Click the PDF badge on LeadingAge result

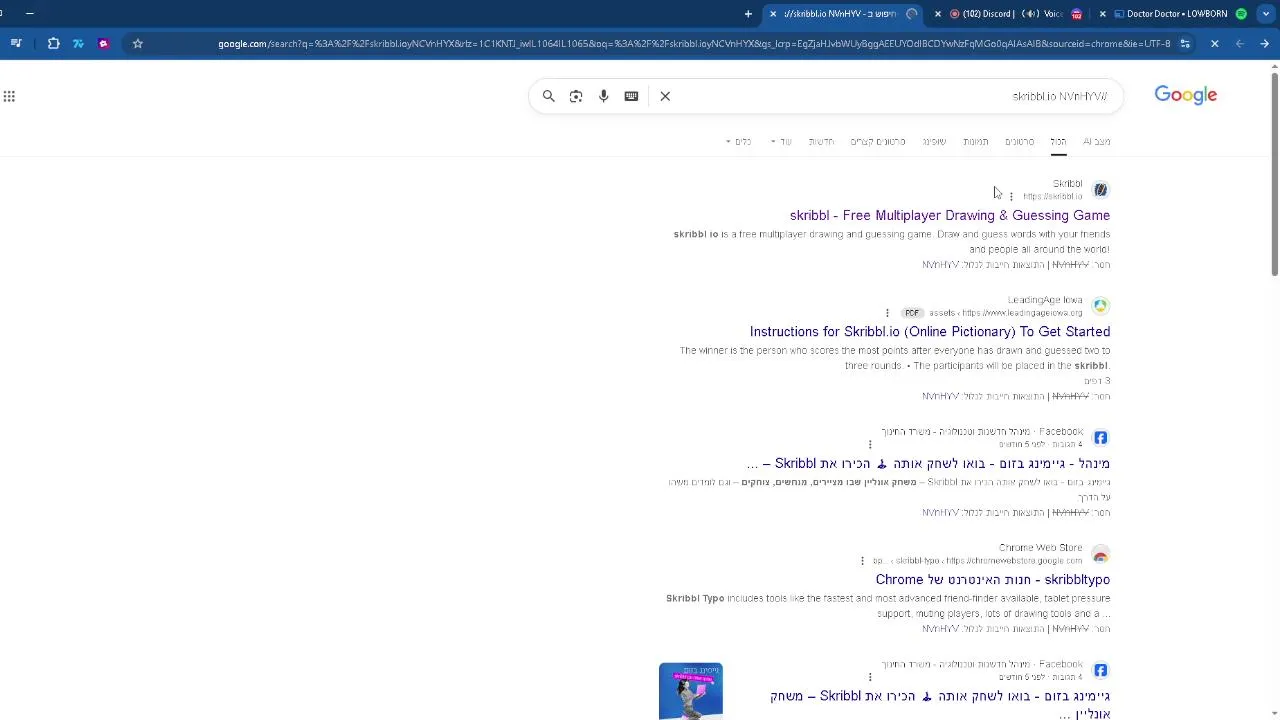[x=911, y=313]
